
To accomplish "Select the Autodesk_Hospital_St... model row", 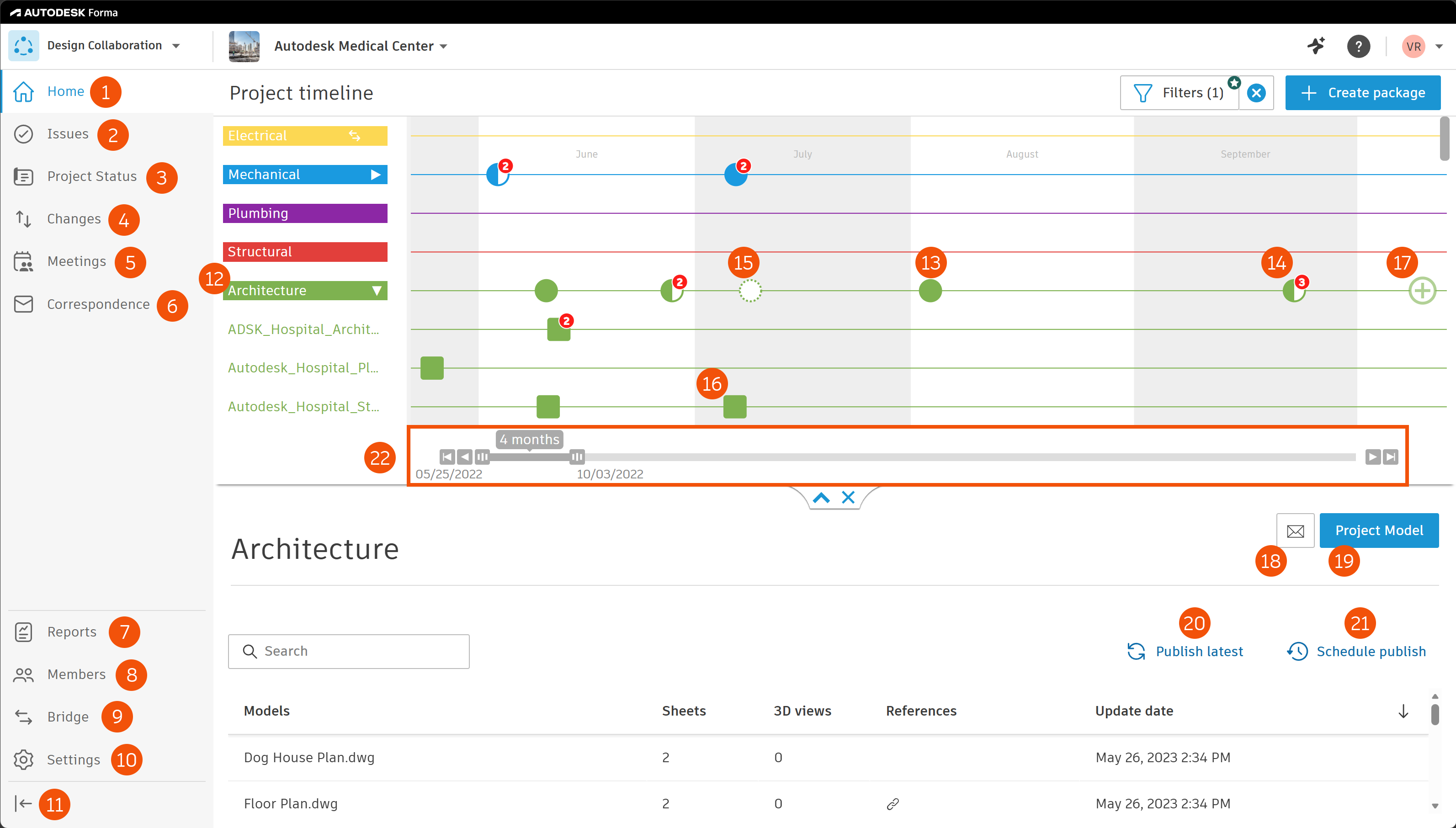I will pyautogui.click(x=303, y=407).
